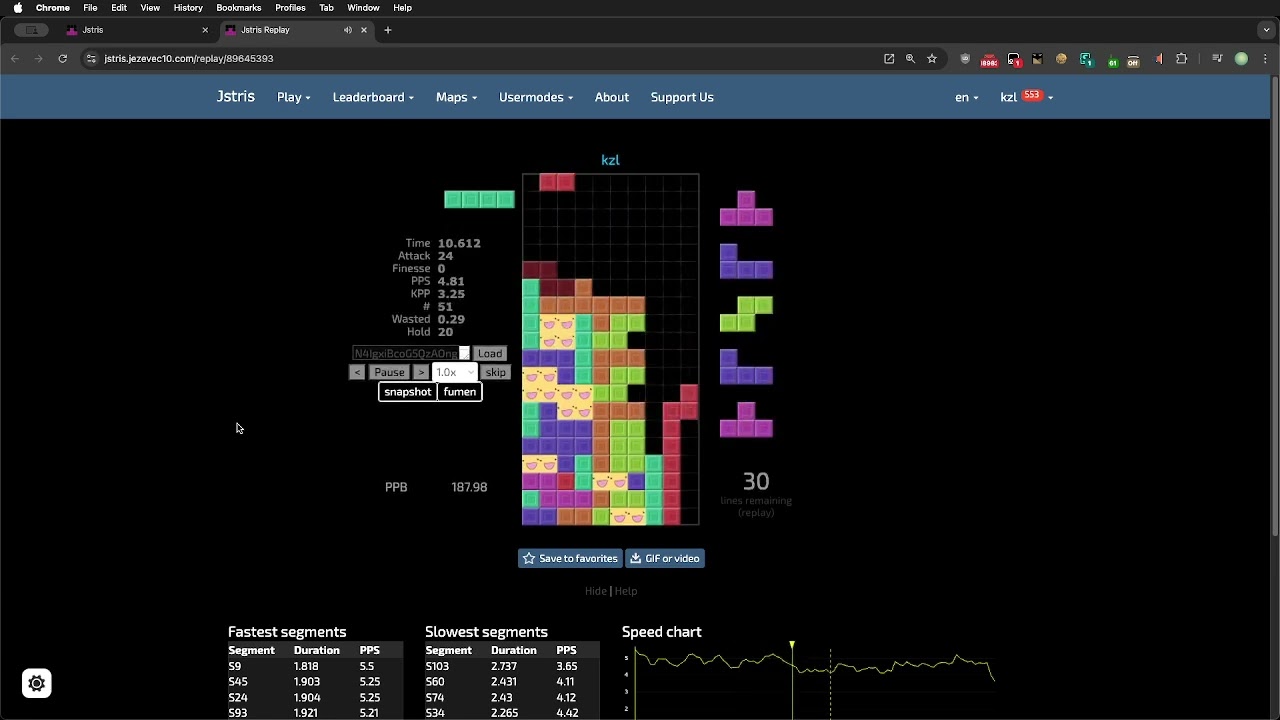The width and height of the screenshot is (1280, 720).
Task: Open the Chrome three-dot menu
Action: [x=1265, y=59]
